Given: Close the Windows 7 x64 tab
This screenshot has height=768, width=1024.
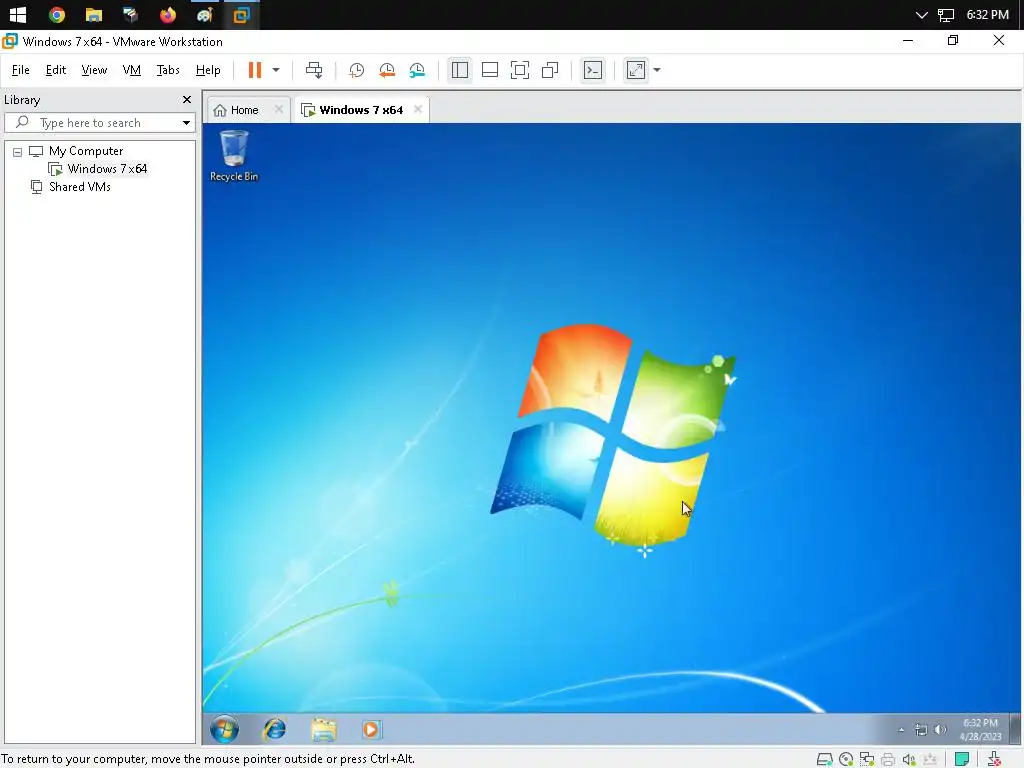Looking at the screenshot, I should coord(418,109).
